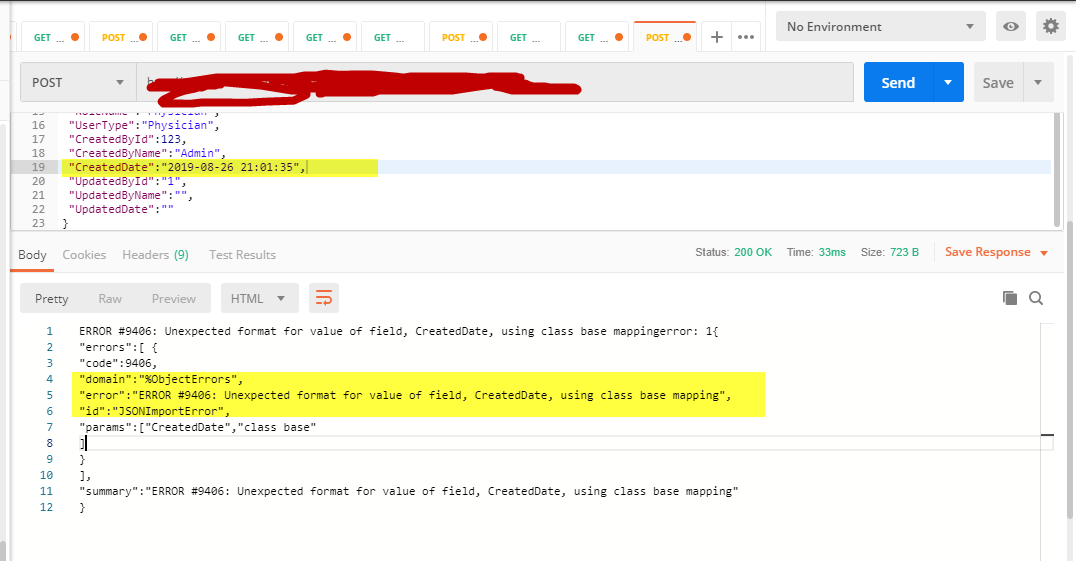Click the "UserType":"Physician" line
Viewport: 1076px width, 561px height.
click(143, 125)
